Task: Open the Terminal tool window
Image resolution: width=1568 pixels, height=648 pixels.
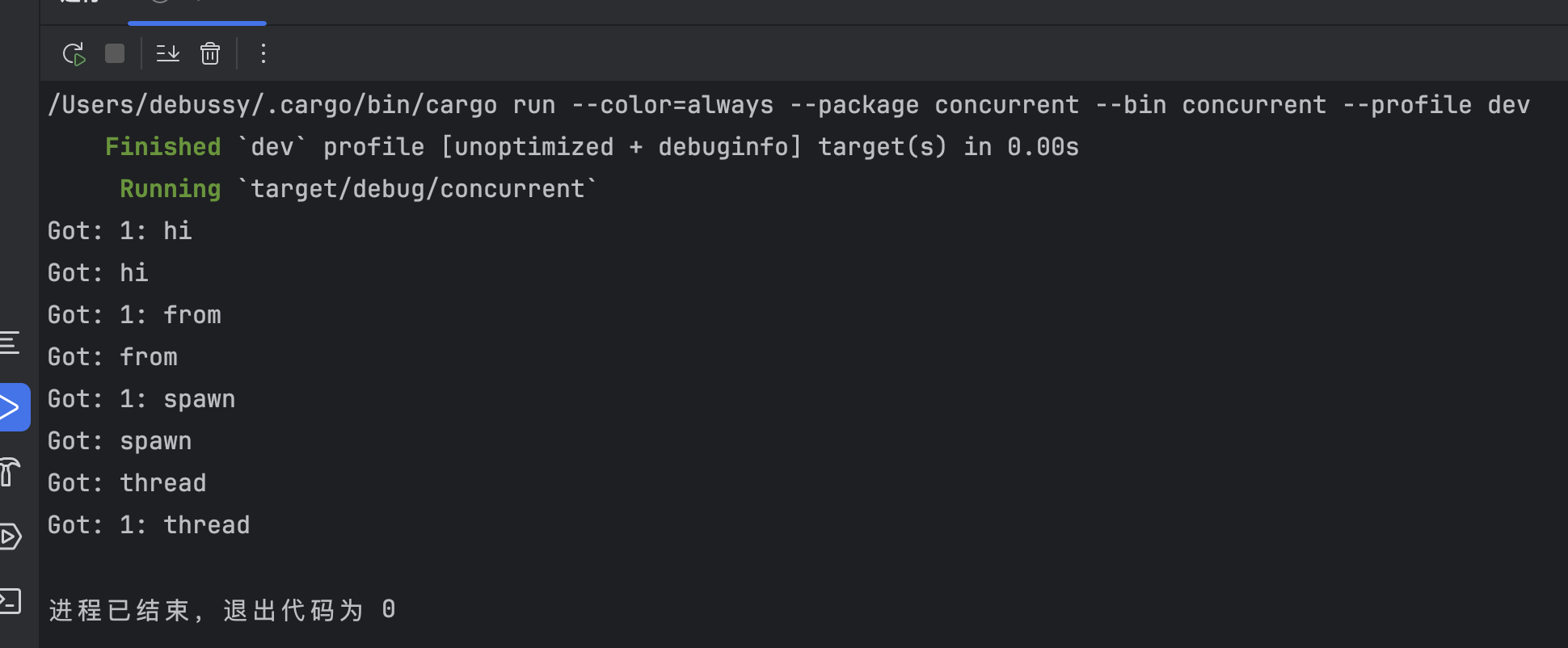Action: pos(10,601)
